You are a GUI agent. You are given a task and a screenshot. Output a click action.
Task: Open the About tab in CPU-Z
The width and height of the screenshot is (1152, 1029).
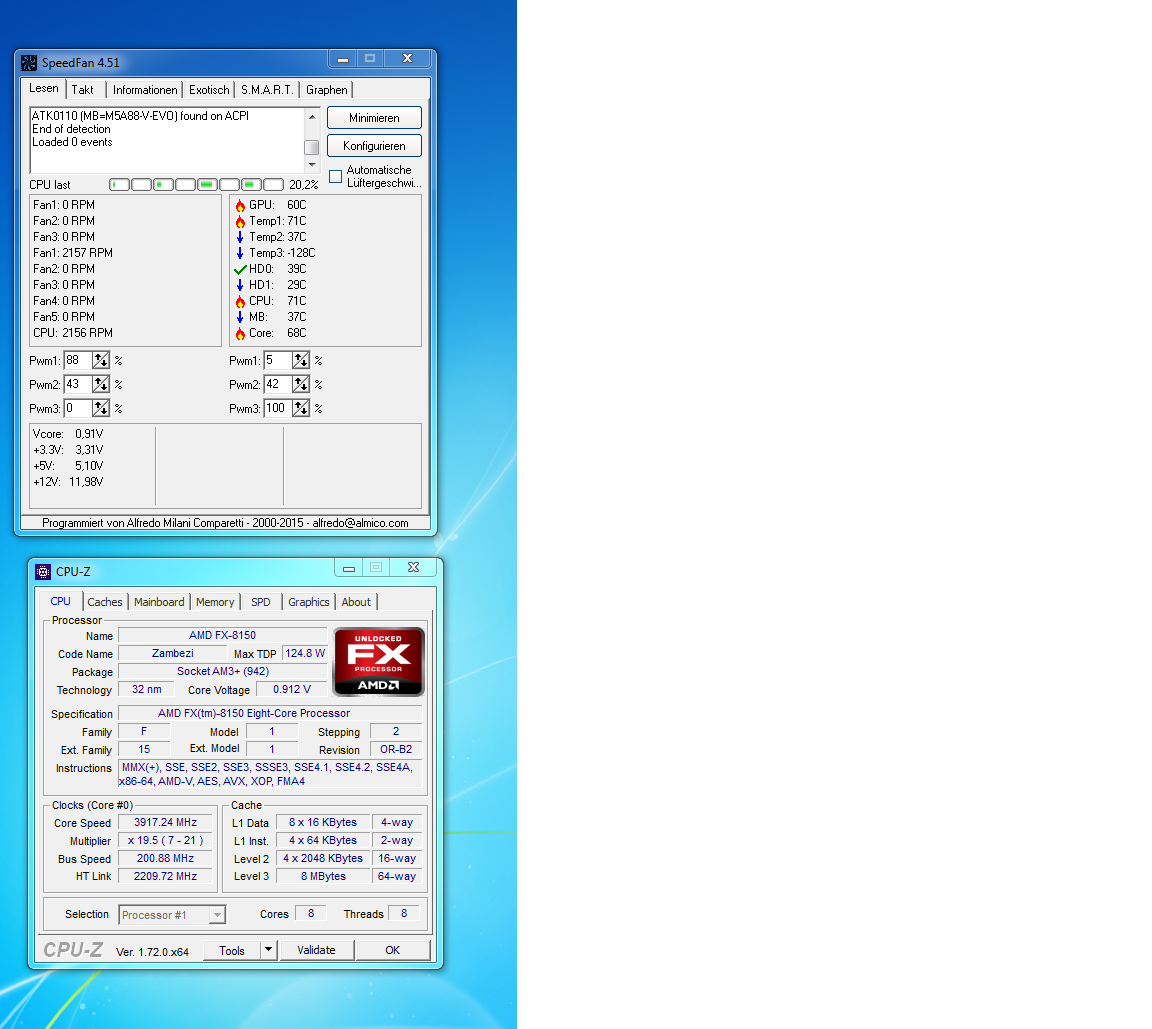point(356,602)
